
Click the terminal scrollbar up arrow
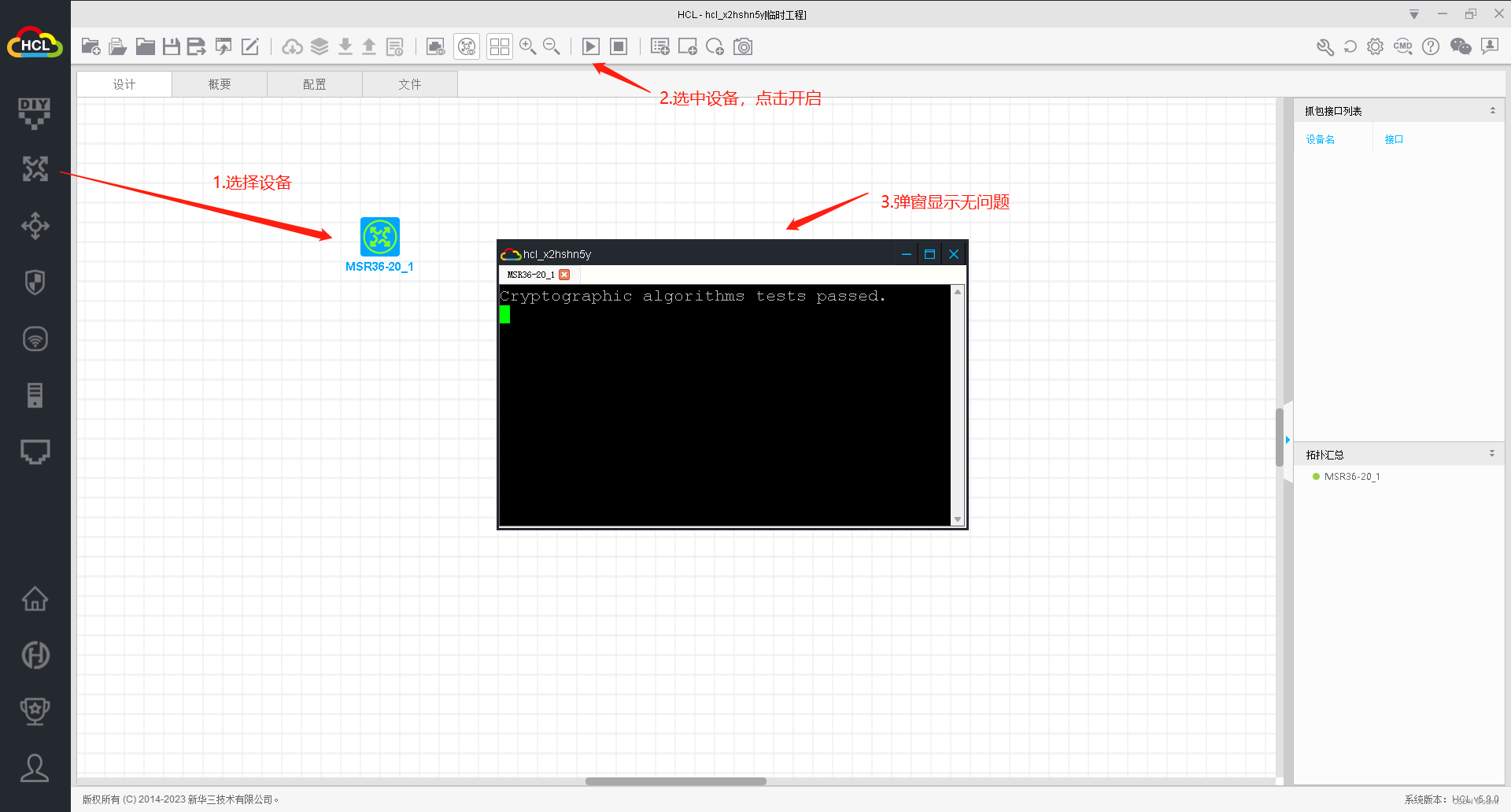tap(958, 291)
